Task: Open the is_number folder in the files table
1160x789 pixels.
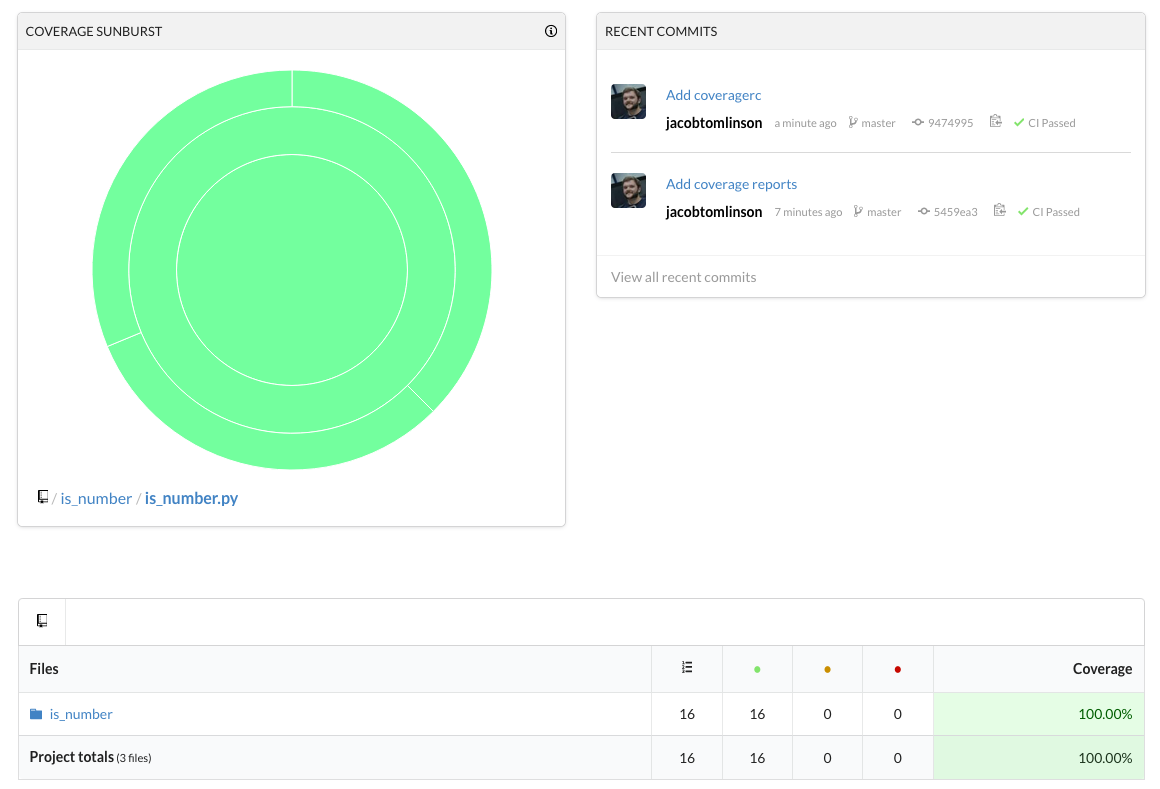Action: 81,714
